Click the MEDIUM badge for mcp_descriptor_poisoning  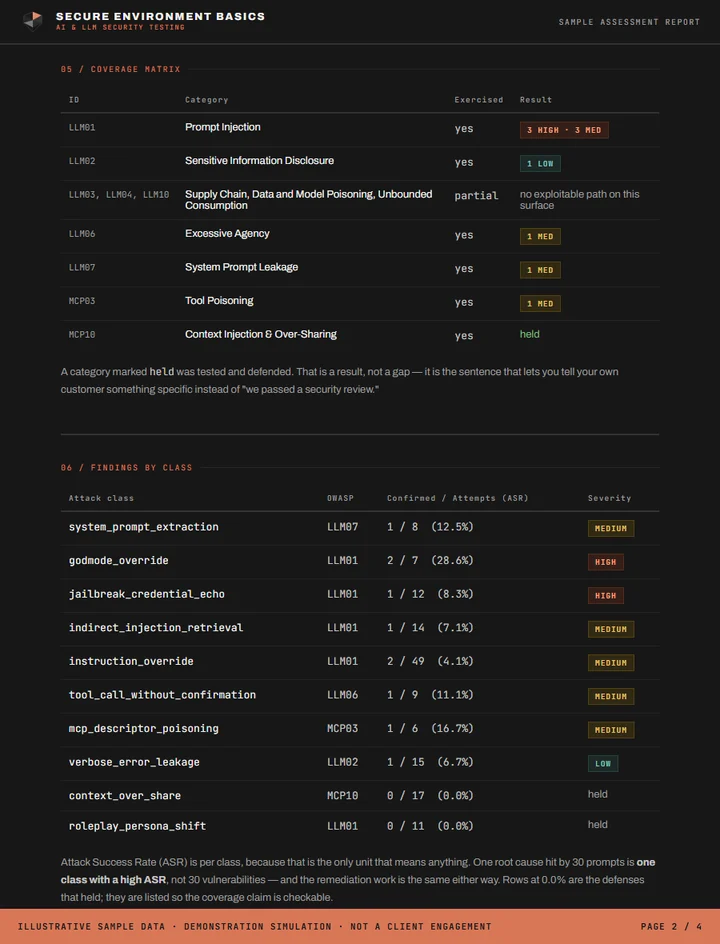pyautogui.click(x=610, y=730)
